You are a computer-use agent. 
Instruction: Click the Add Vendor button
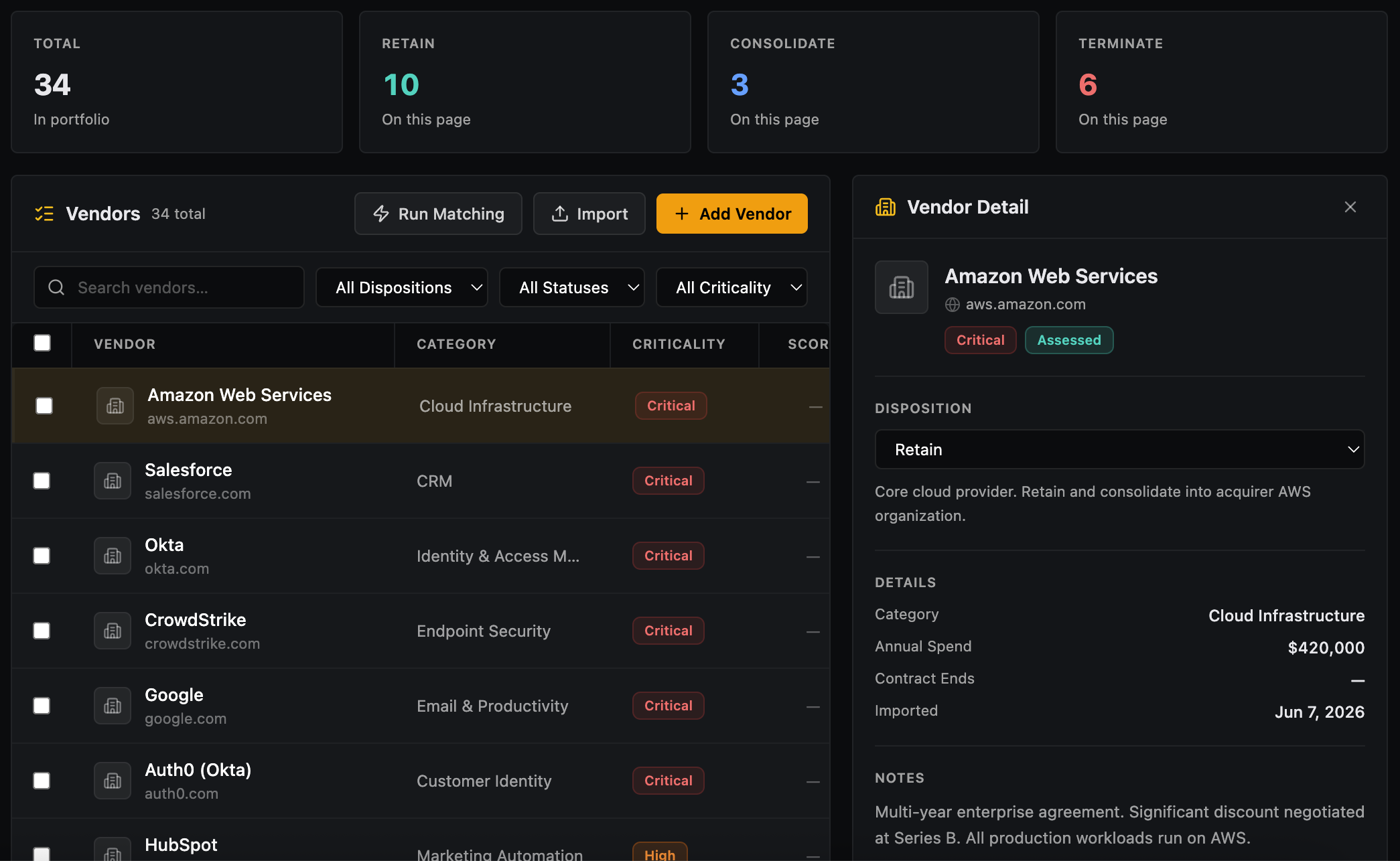coord(732,214)
